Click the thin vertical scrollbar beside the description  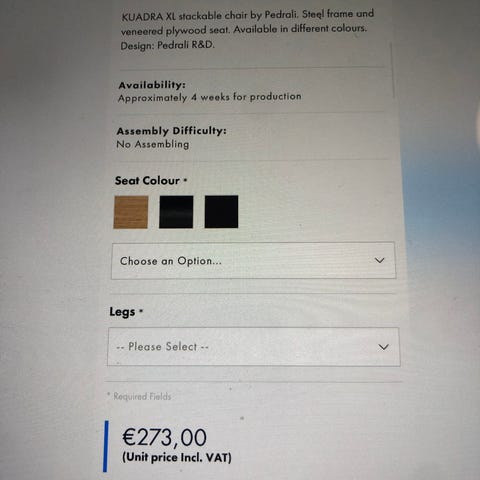pos(392,71)
